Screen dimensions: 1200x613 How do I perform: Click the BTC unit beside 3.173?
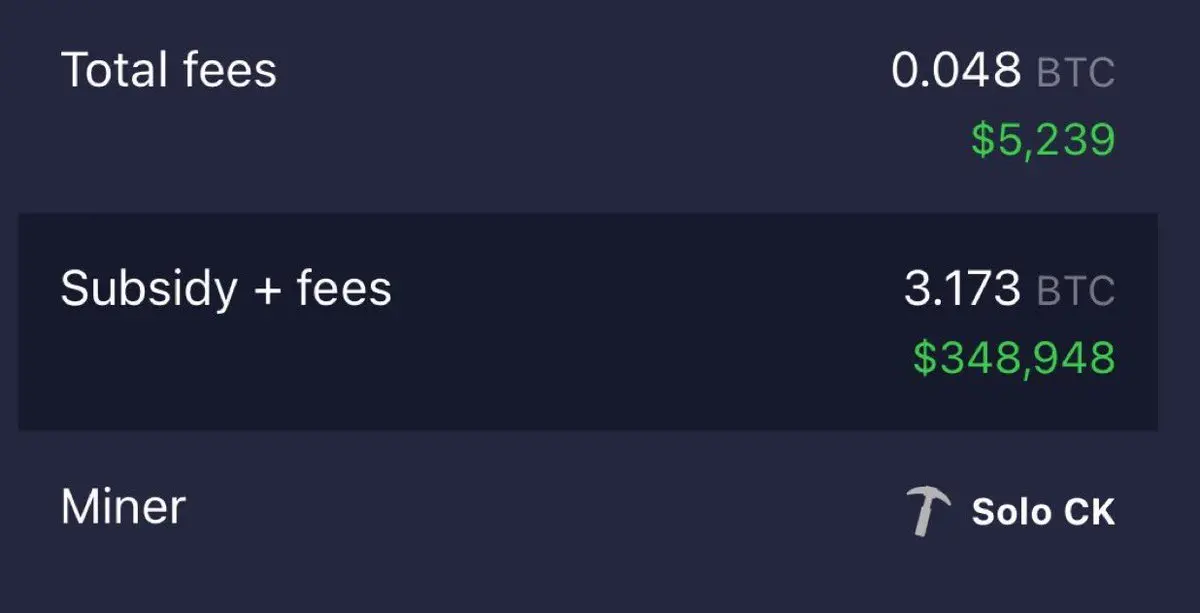click(x=1076, y=292)
